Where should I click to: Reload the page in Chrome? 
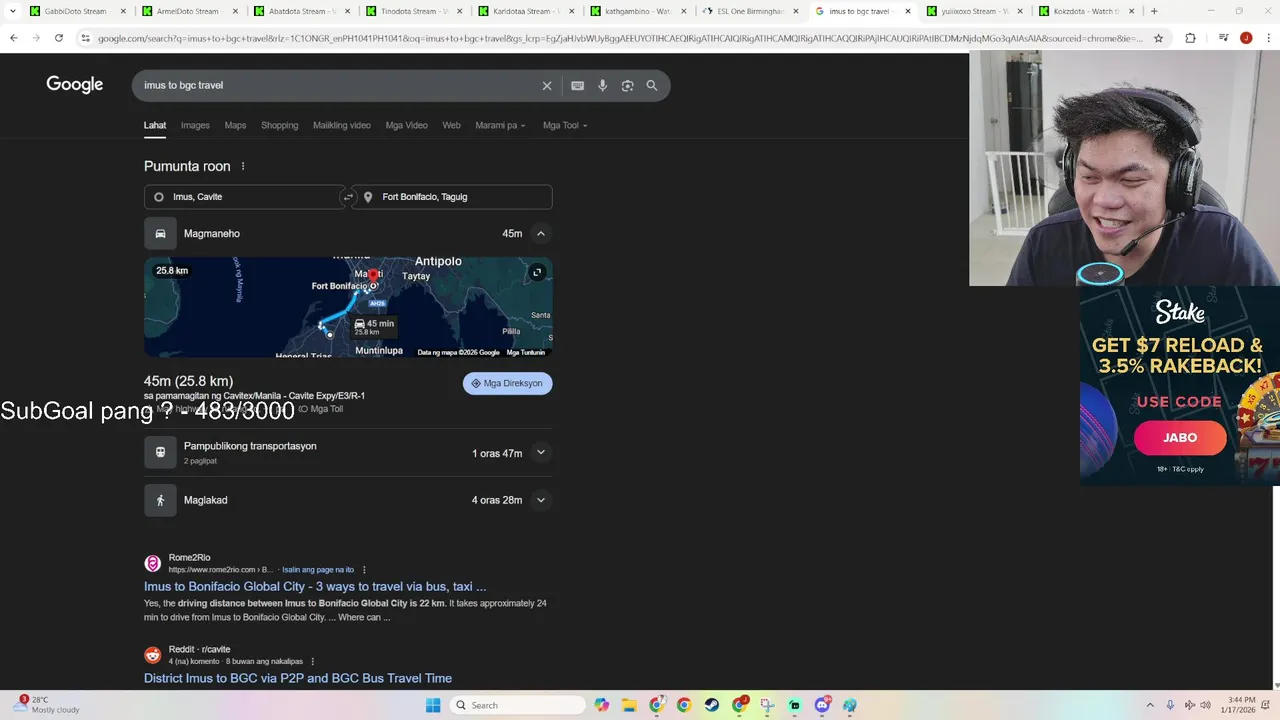[x=59, y=38]
